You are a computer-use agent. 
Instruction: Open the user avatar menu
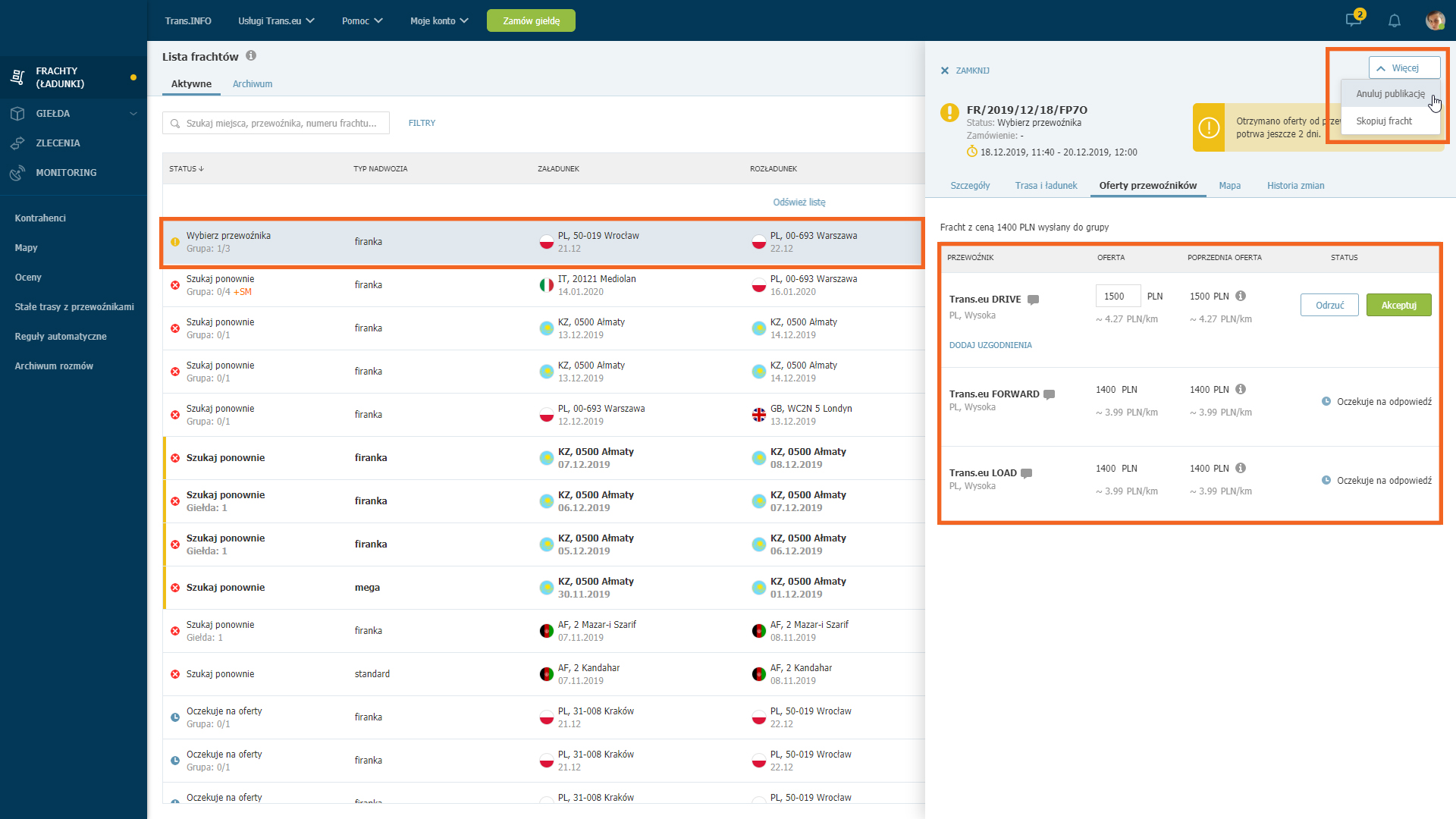[1435, 20]
